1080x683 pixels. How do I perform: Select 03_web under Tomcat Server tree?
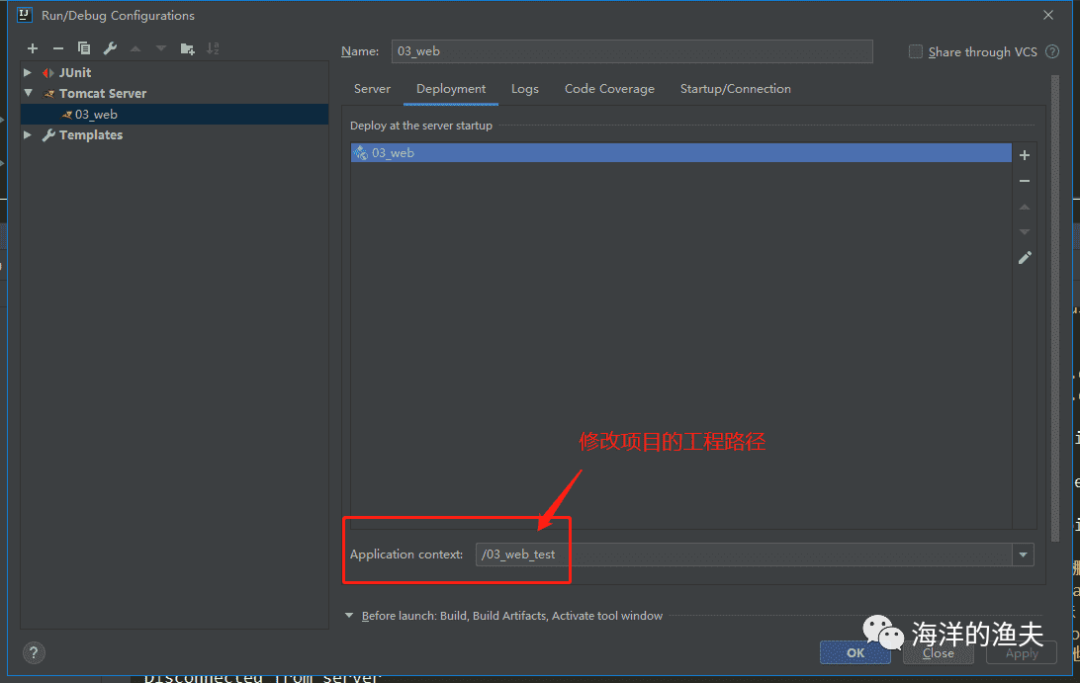point(174,114)
